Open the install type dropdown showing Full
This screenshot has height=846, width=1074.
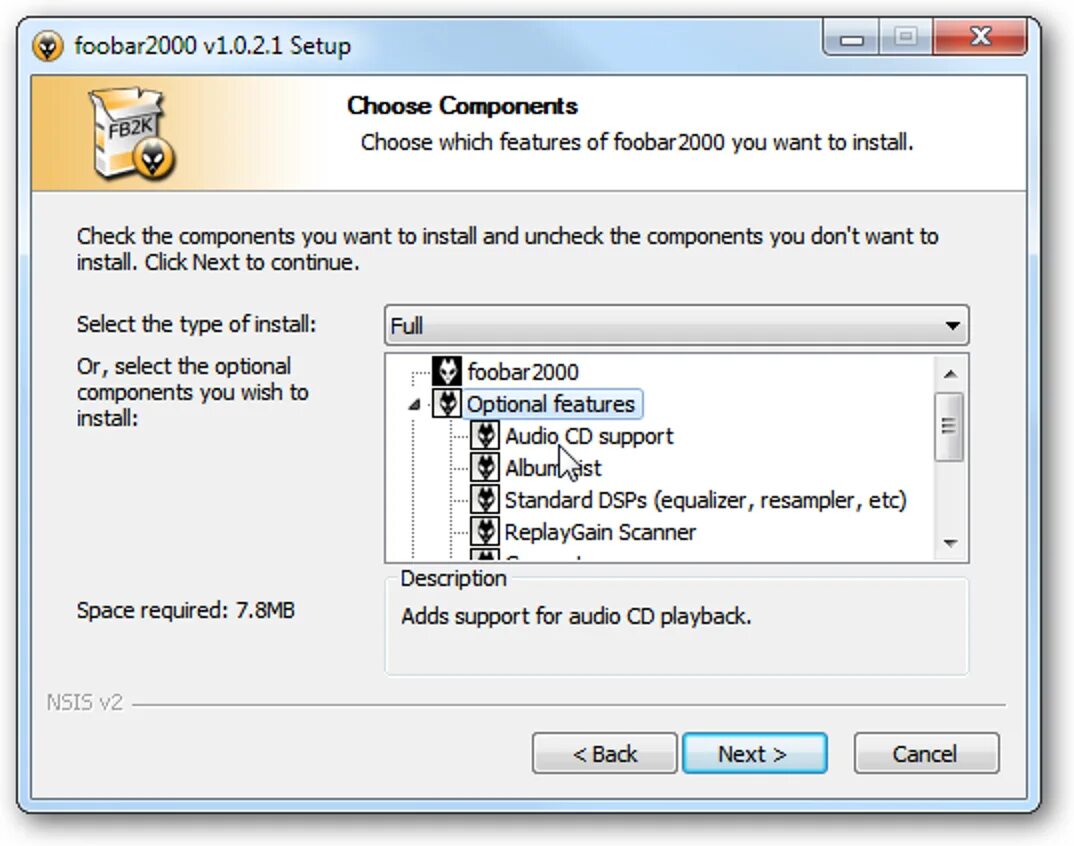pos(677,325)
